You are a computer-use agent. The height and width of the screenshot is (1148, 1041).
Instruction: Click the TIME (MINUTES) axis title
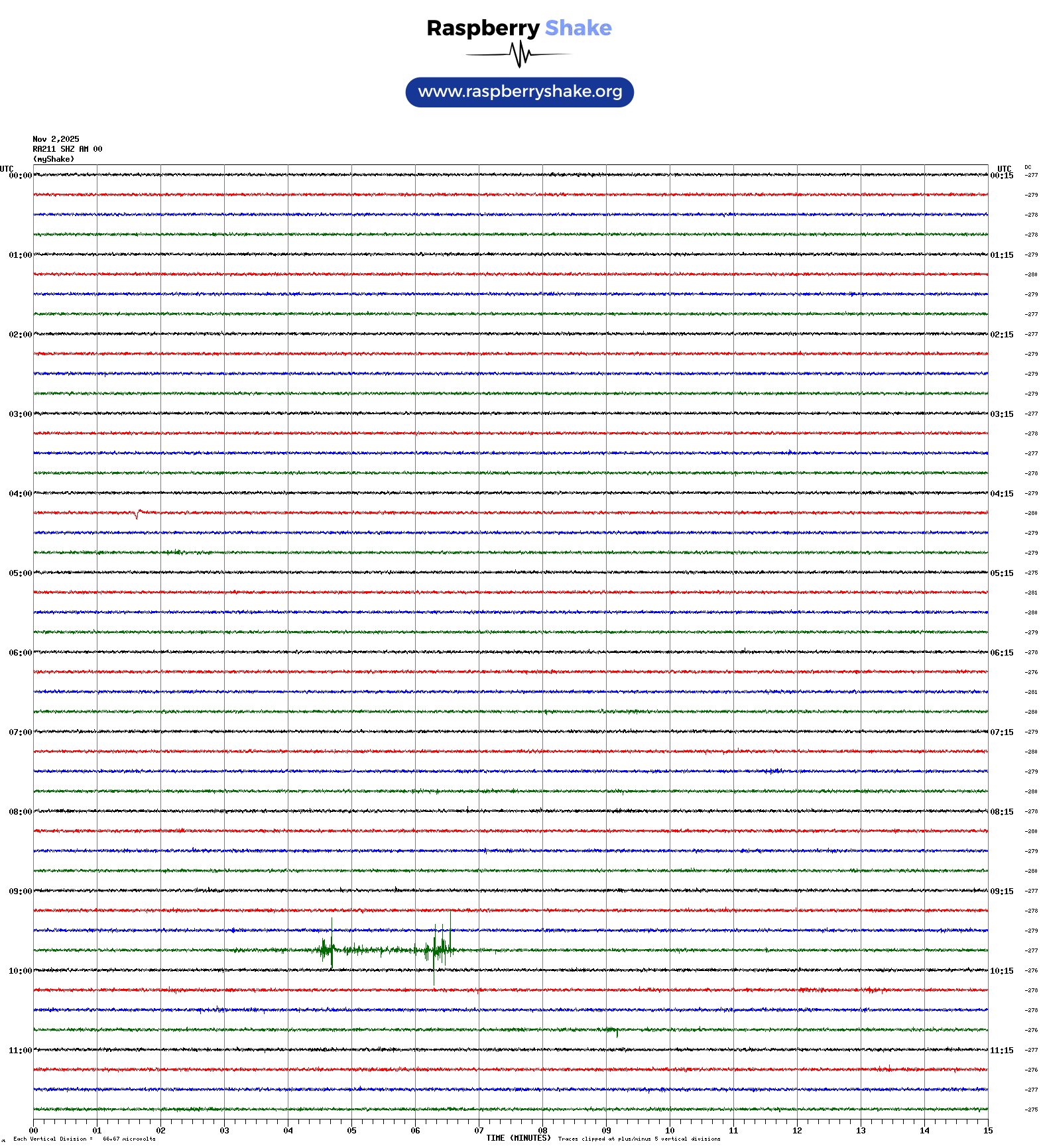[518, 1138]
